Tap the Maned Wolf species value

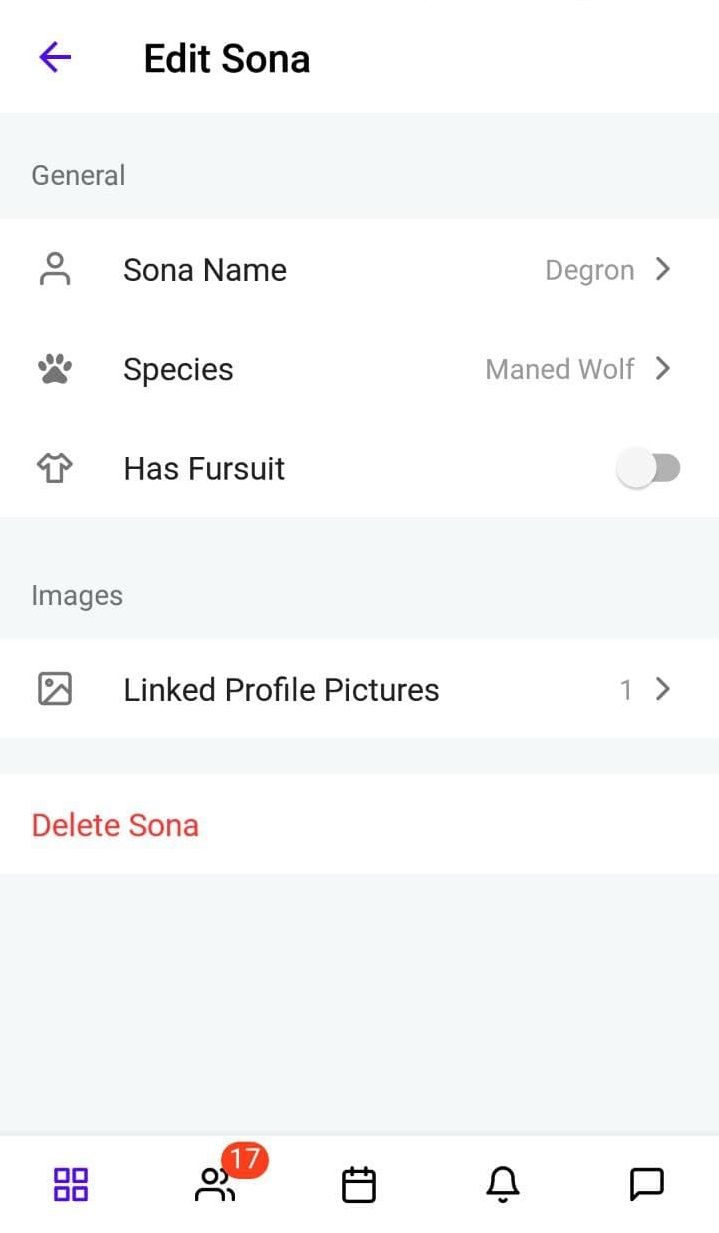point(559,370)
